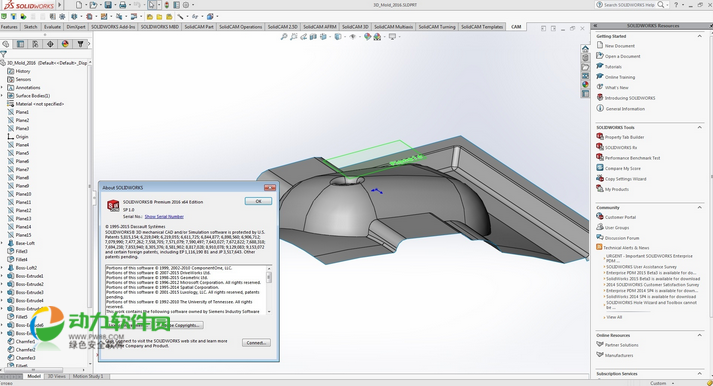Click the Undo arrow icon
The width and height of the screenshot is (713, 386).
coord(137,5)
